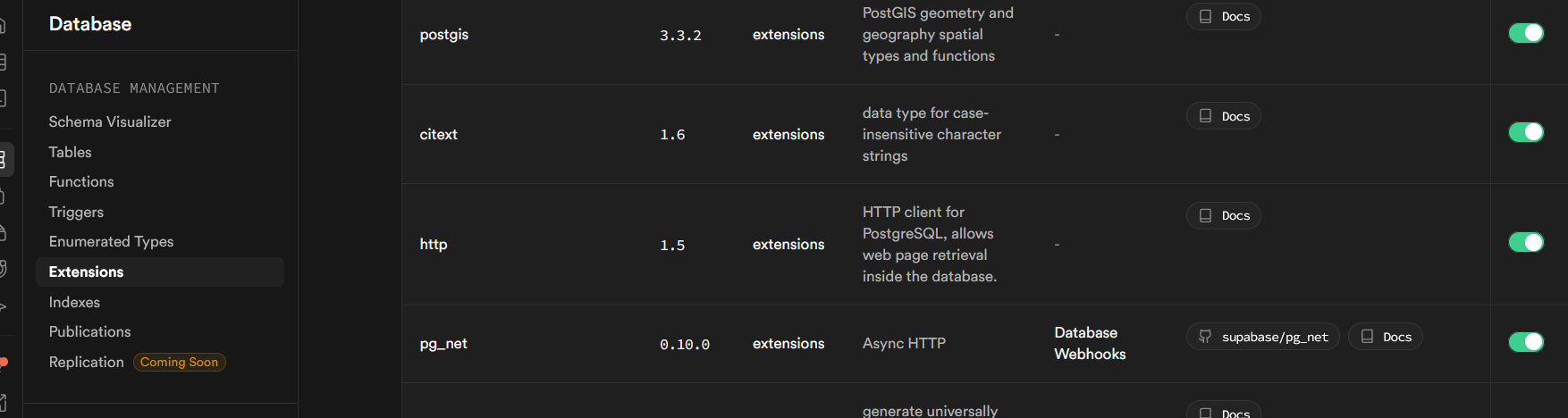1568x418 pixels.
Task: Select the http extension name
Action: pos(434,244)
